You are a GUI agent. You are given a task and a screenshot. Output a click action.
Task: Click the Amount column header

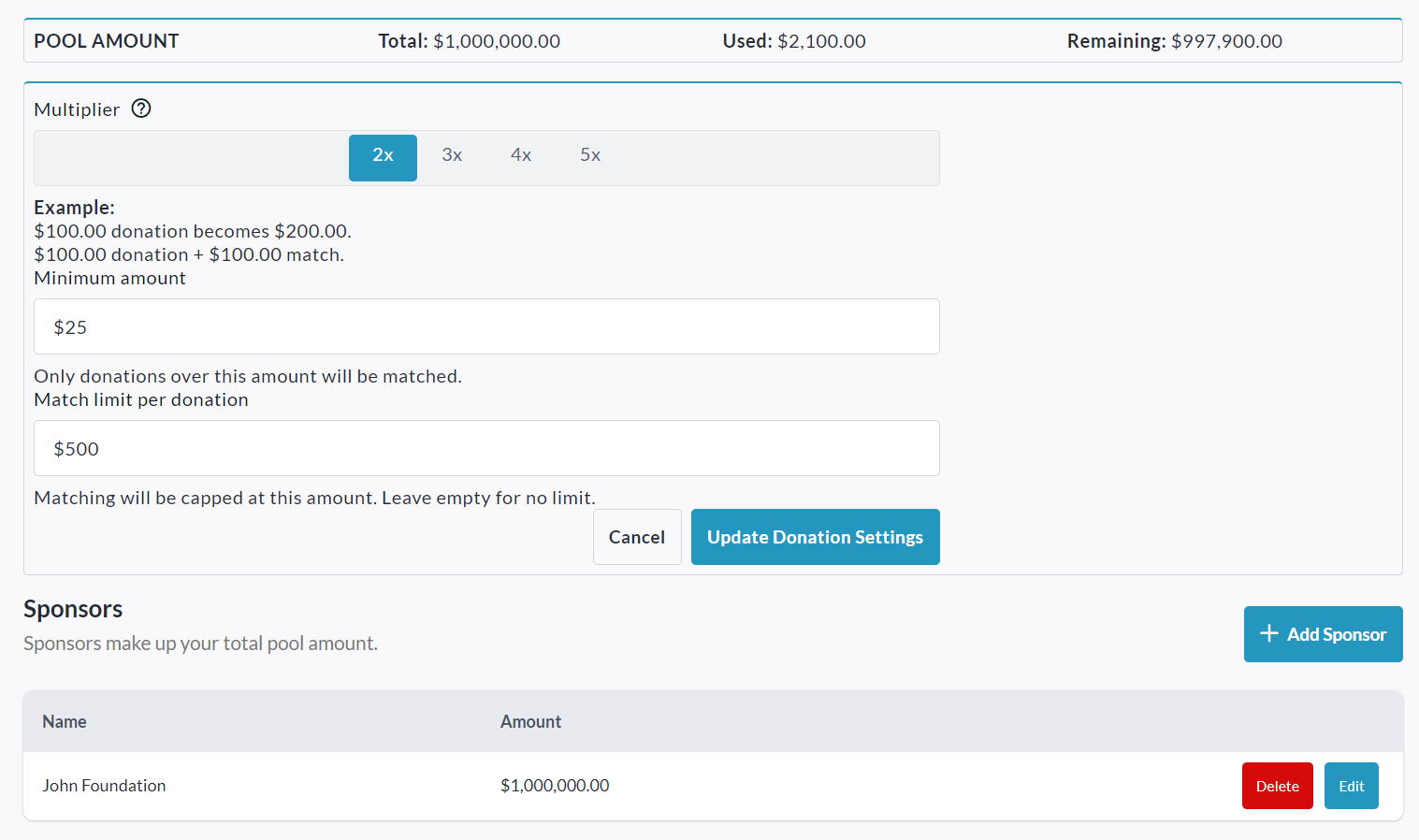530,721
